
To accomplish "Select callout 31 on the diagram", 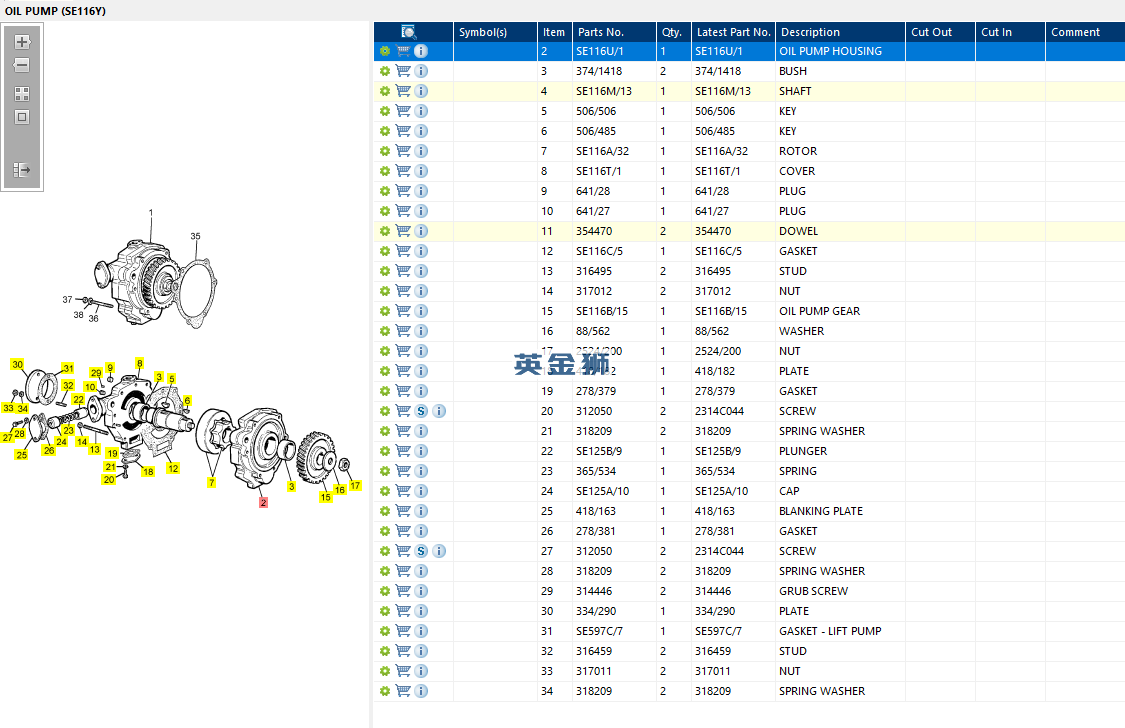I will point(68,368).
